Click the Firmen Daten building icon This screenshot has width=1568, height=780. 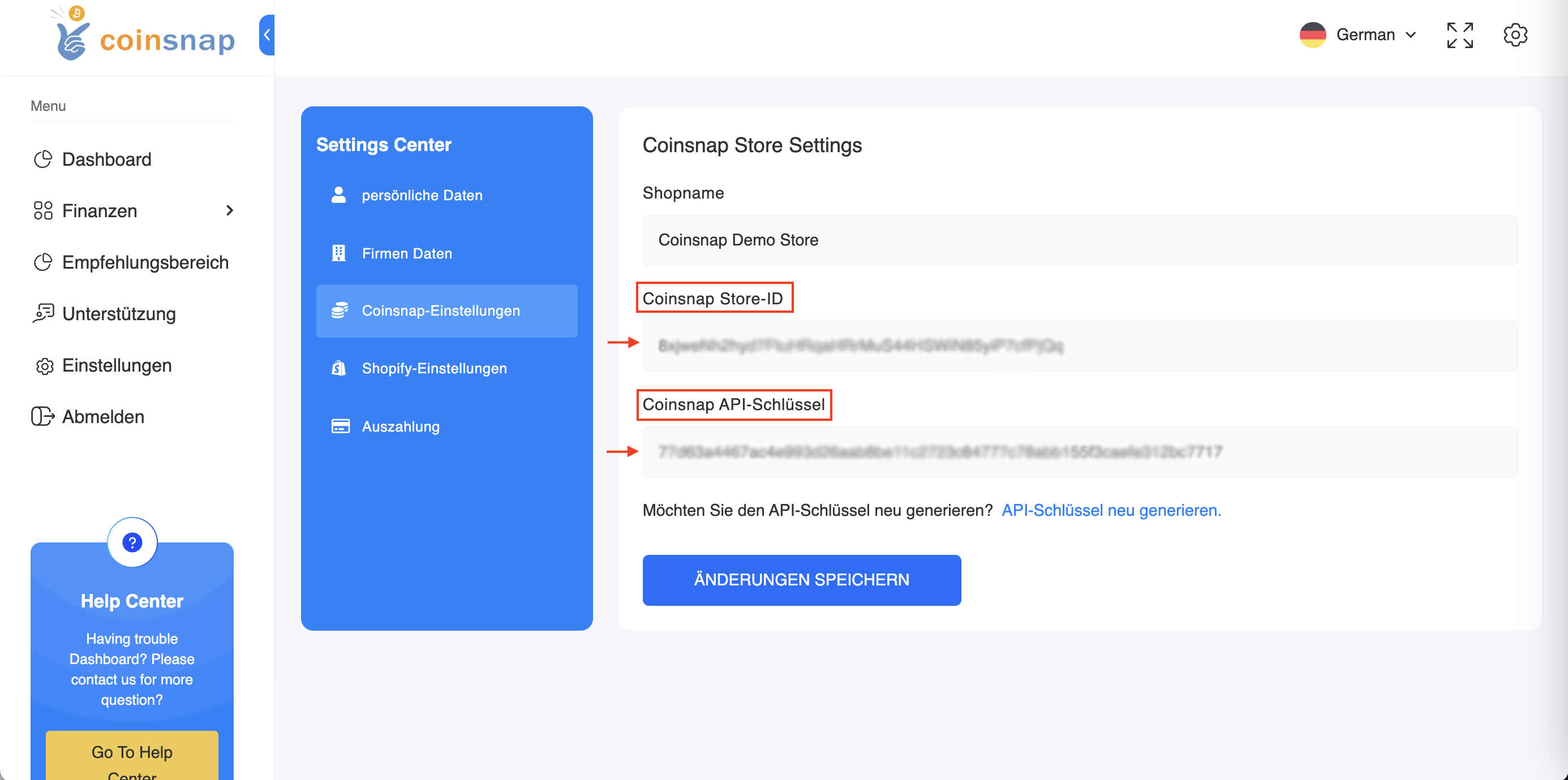[338, 253]
